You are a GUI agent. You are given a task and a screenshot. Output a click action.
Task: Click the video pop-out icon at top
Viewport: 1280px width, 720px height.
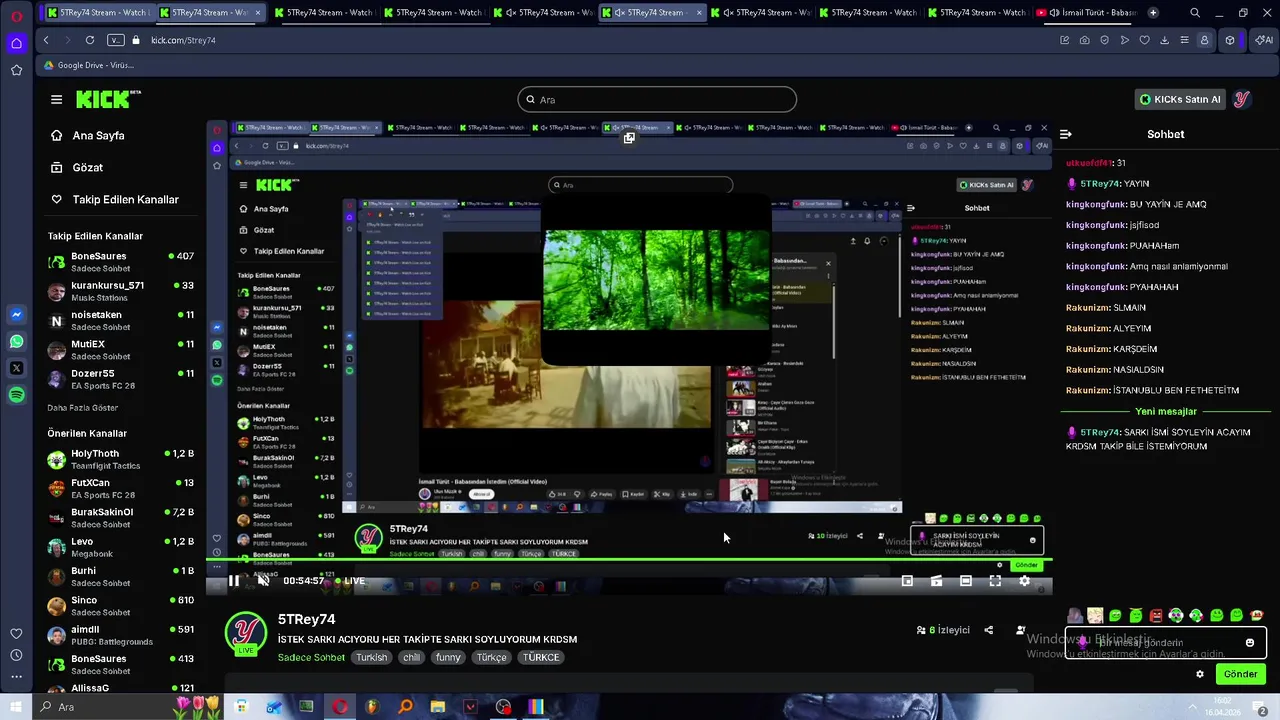tap(629, 138)
